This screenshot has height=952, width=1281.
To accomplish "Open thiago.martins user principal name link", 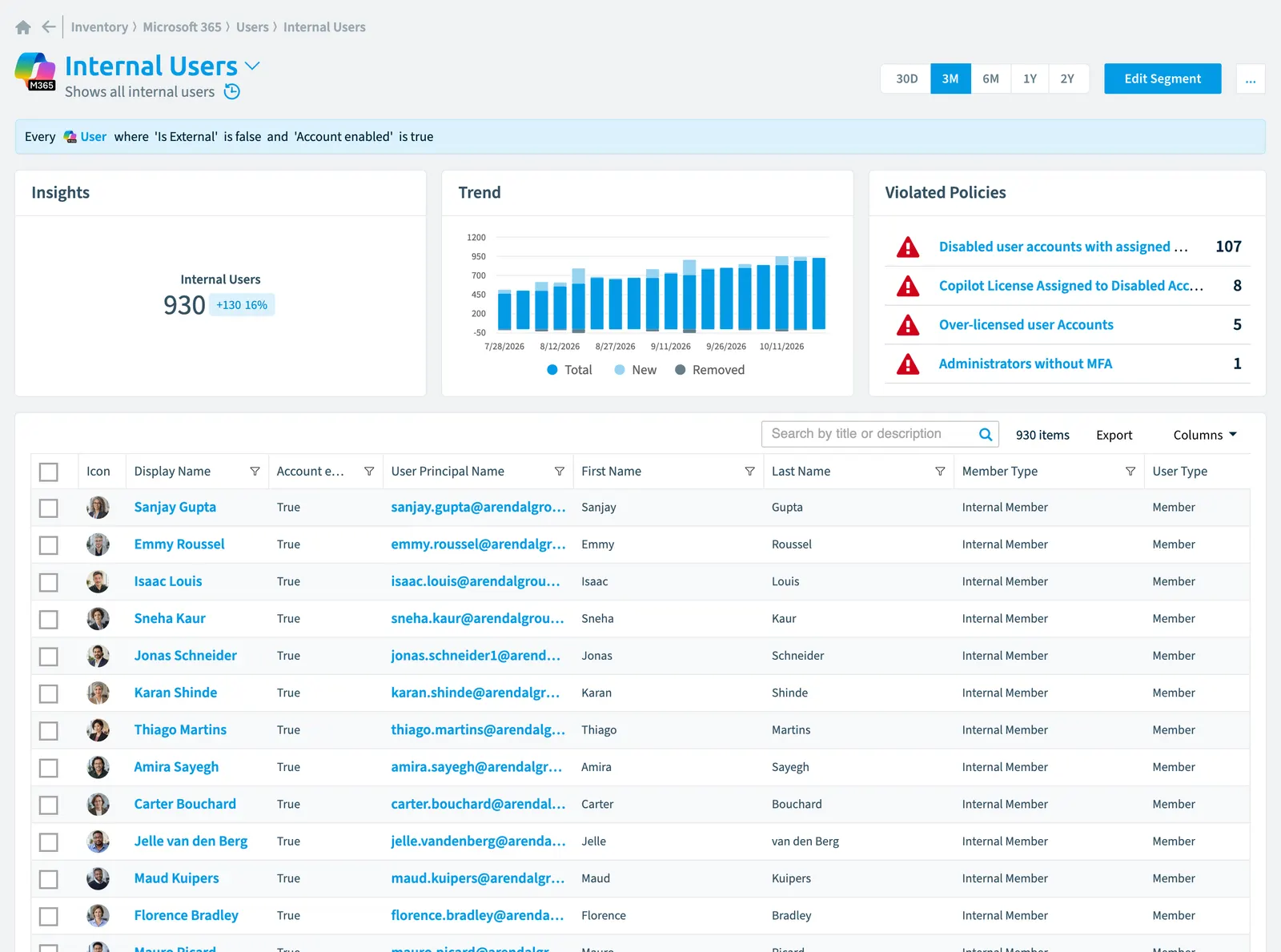I will click(x=478, y=730).
